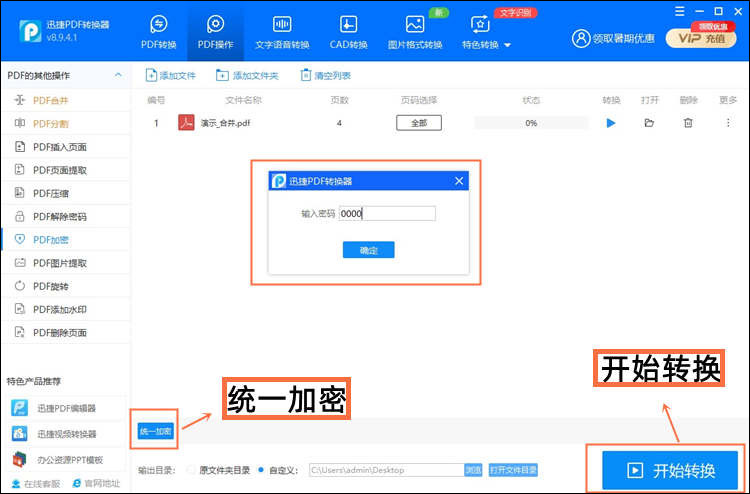This screenshot has width=750, height=494.
Task: Delete 演示_合并.pdf with trash icon
Action: (688, 123)
